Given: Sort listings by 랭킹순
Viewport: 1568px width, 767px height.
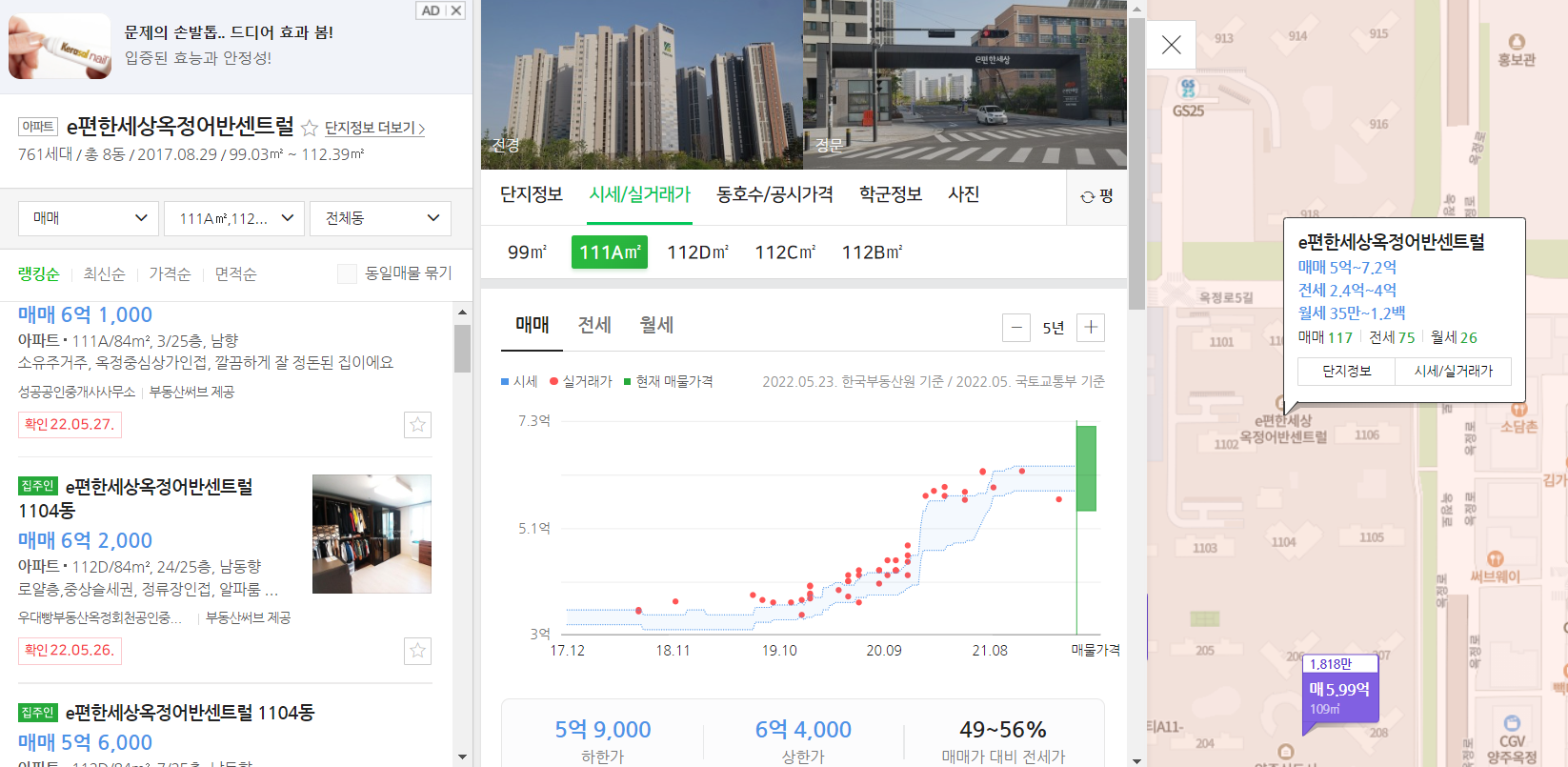Looking at the screenshot, I should 39,274.
